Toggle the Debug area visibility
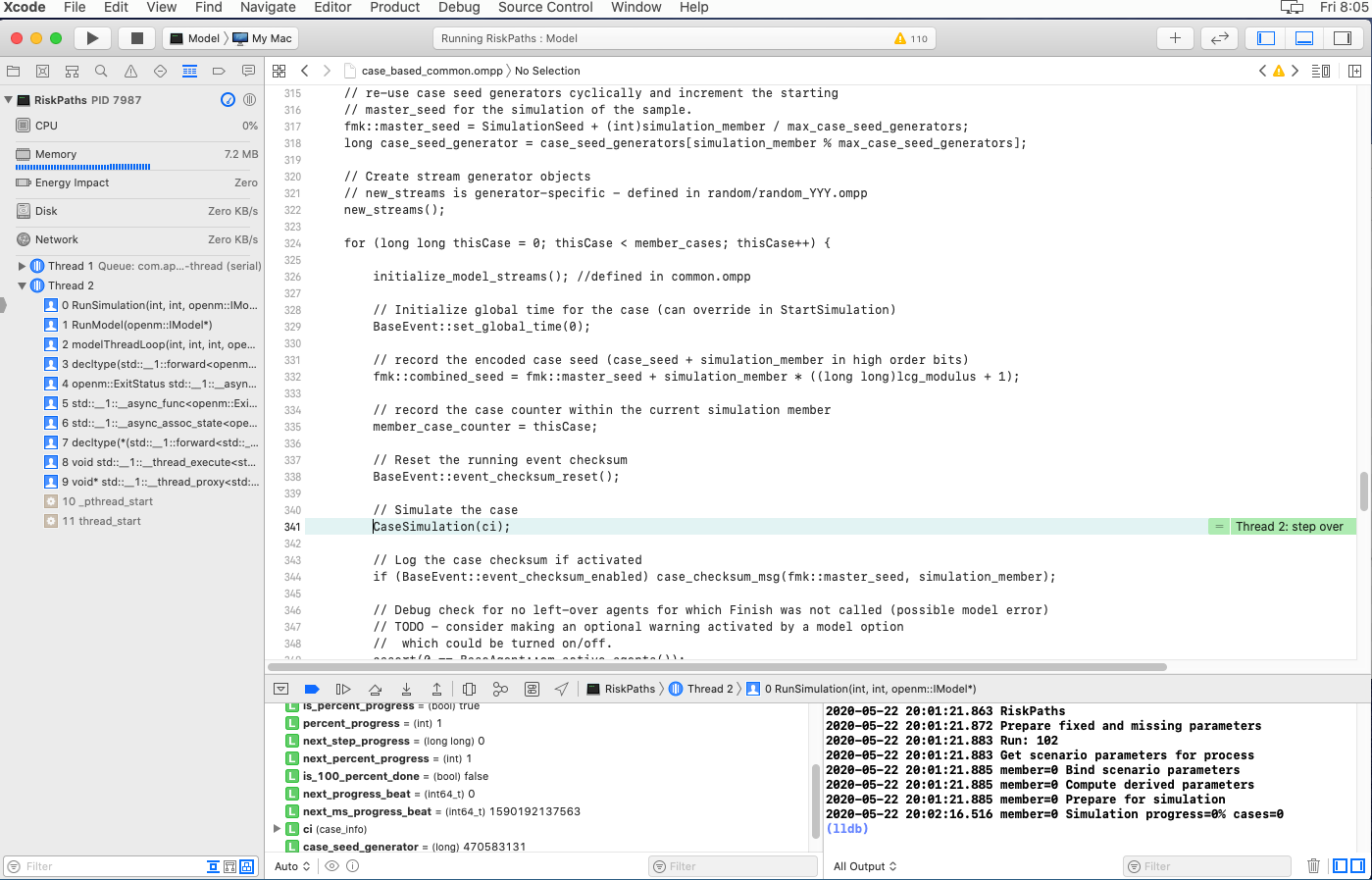1372x880 pixels. (x=1304, y=38)
